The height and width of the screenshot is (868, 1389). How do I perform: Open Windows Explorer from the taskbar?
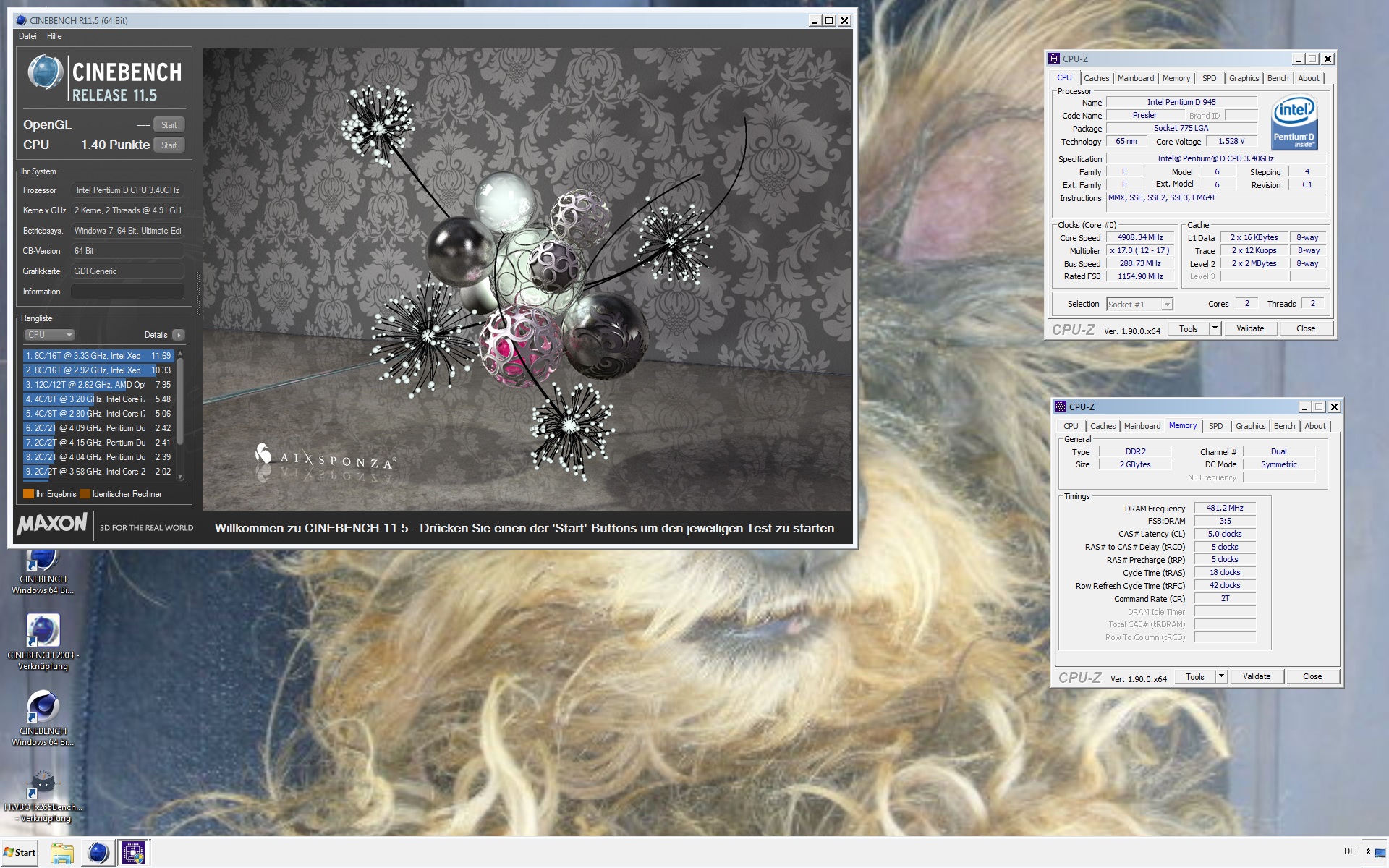pos(62,853)
